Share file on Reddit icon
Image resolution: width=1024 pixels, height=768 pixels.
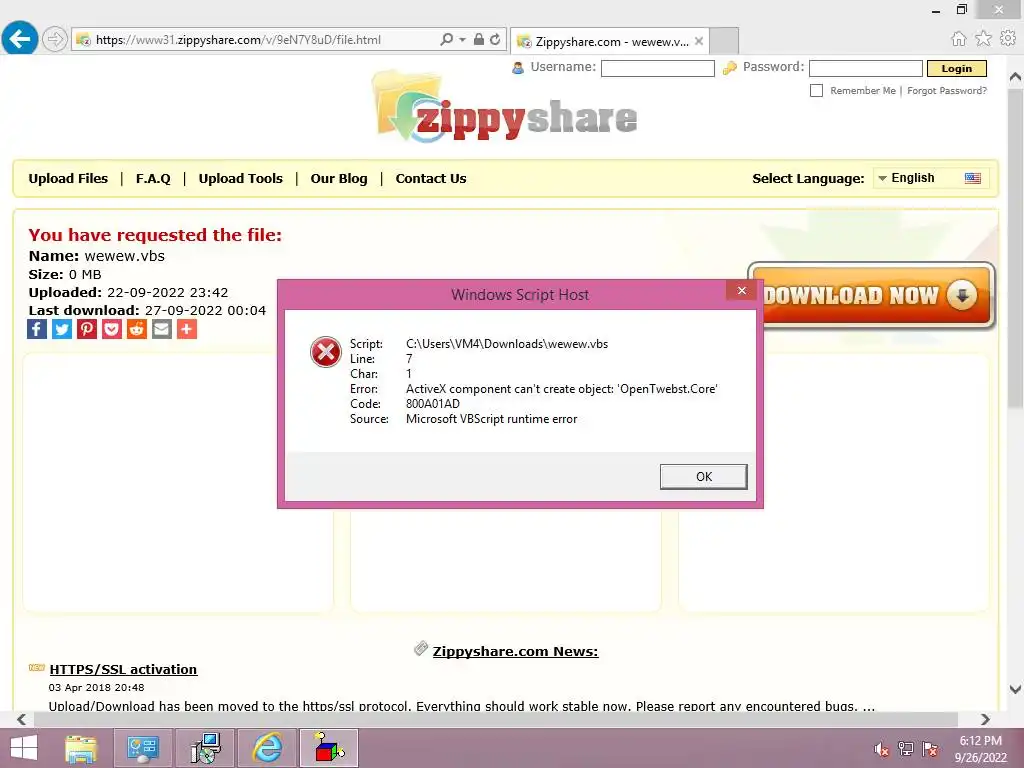136,328
